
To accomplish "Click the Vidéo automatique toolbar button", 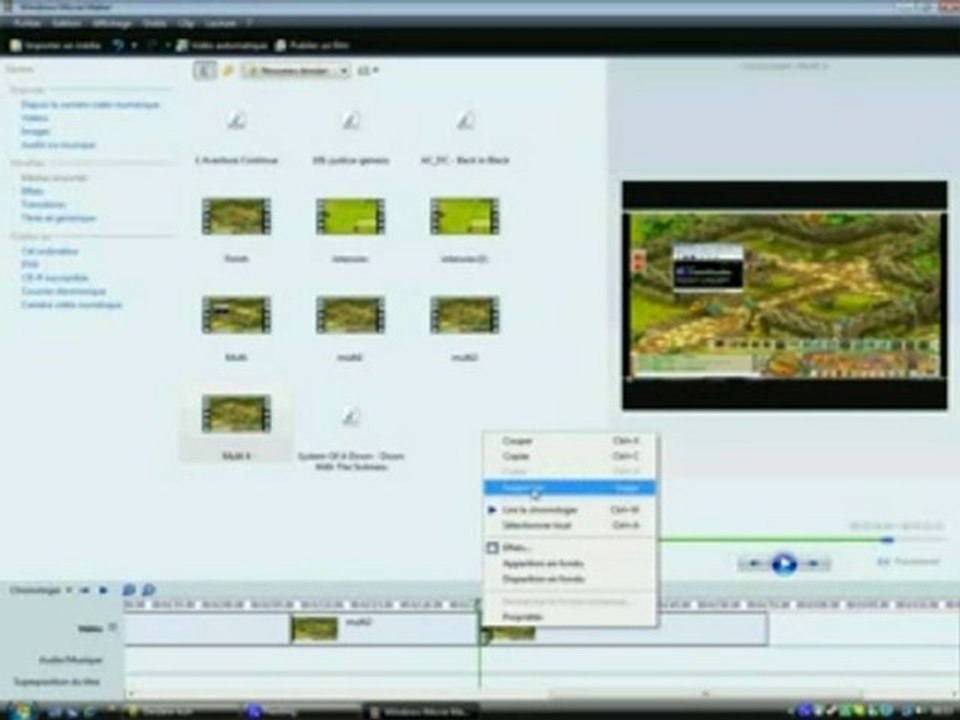I will coord(222,45).
